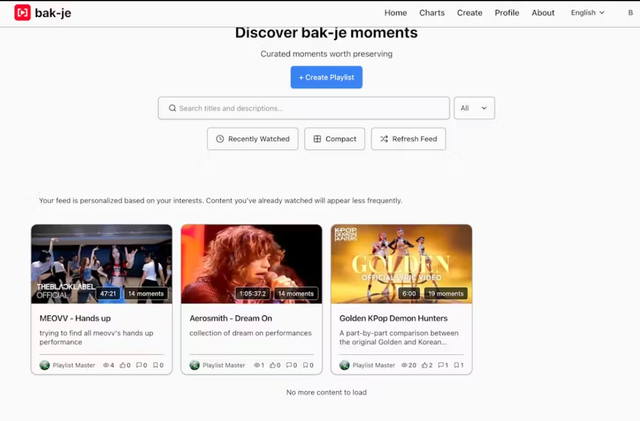The width and height of the screenshot is (640, 421).
Task: Open Profile in navigation bar
Action: (507, 13)
